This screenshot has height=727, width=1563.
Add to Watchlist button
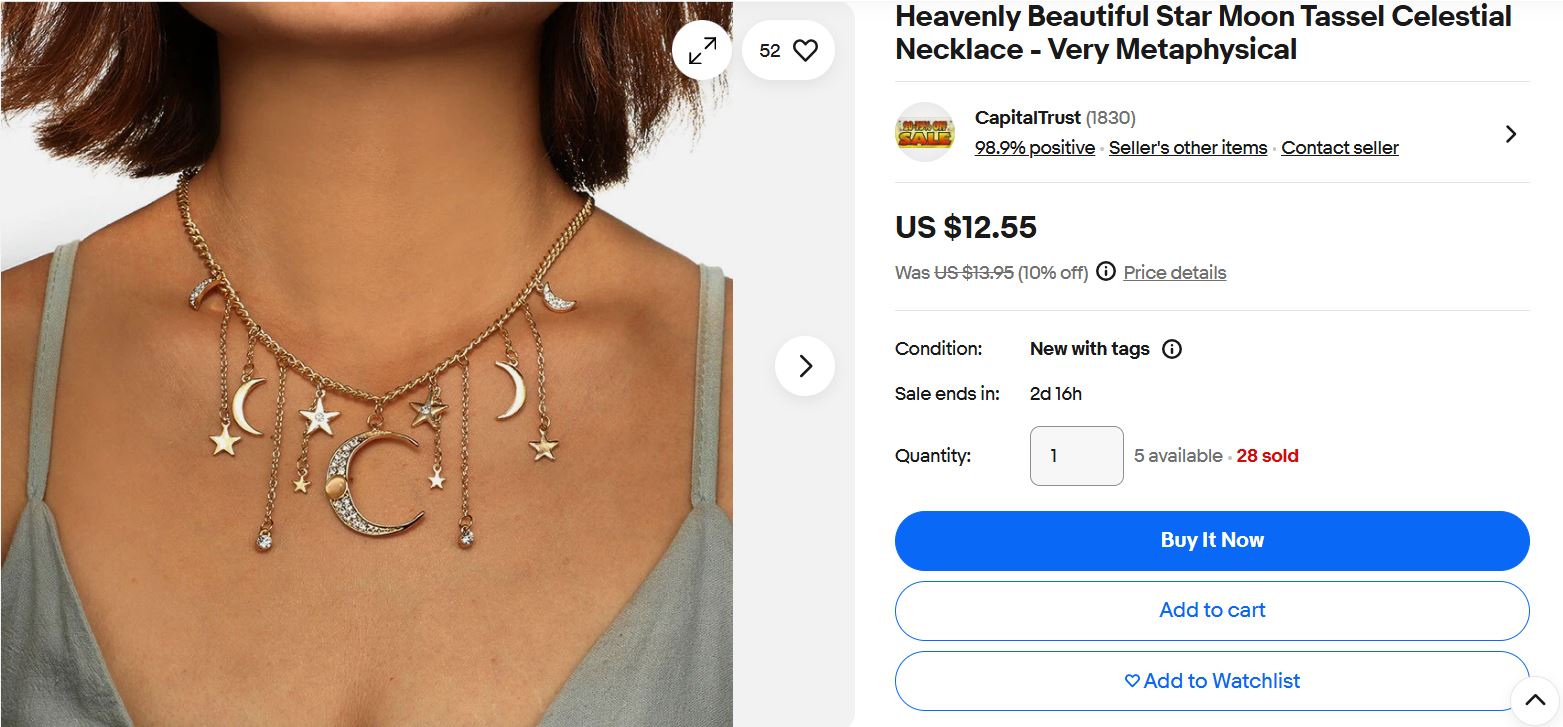coord(1212,681)
